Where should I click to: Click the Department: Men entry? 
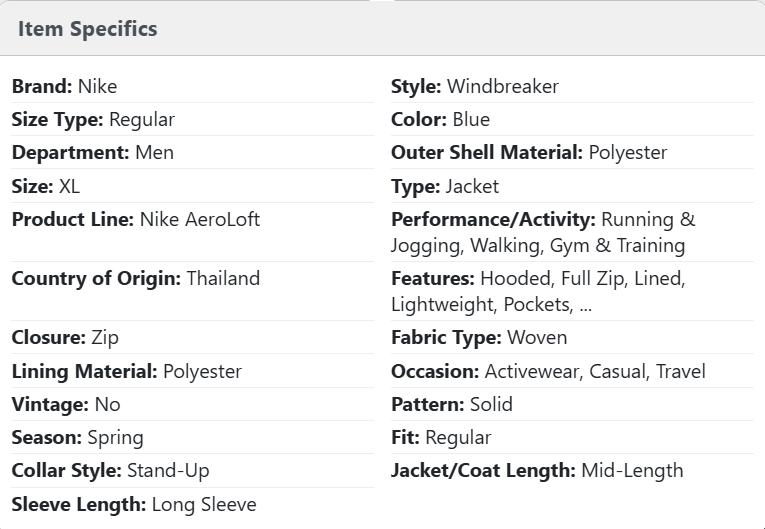pyautogui.click(x=193, y=153)
